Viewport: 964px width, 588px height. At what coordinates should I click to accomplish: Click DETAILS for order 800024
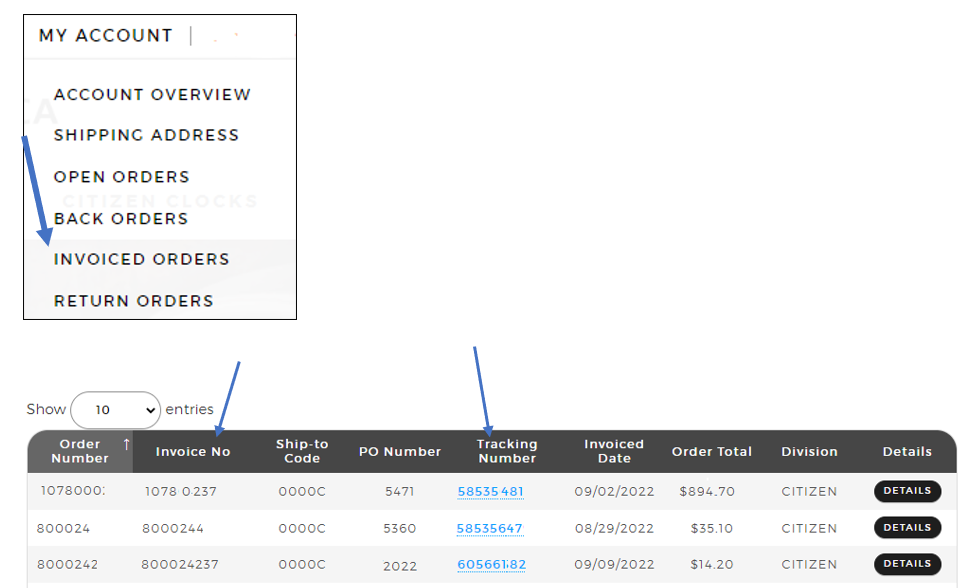[907, 527]
